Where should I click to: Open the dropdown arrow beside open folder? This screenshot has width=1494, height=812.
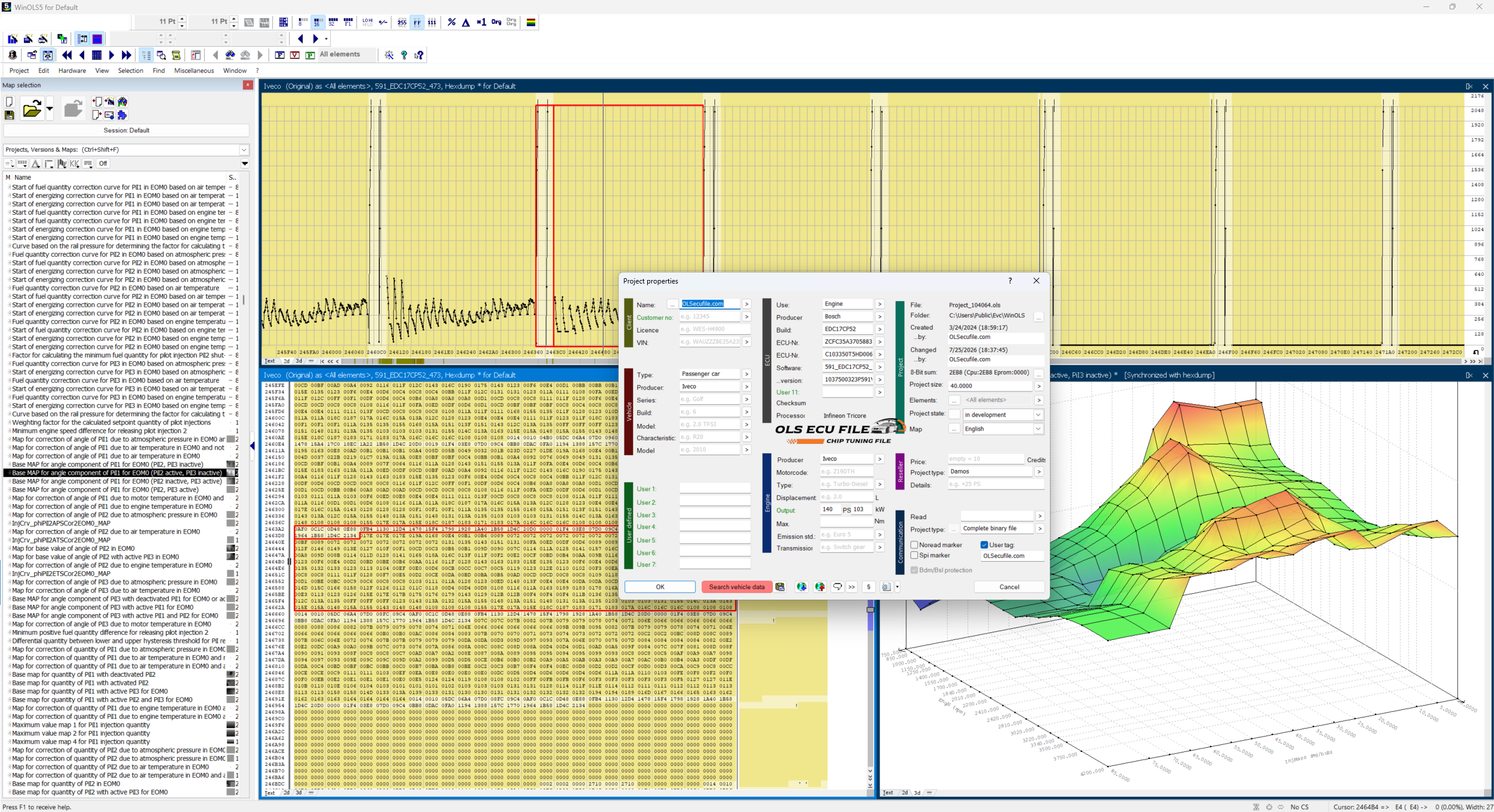[x=50, y=108]
